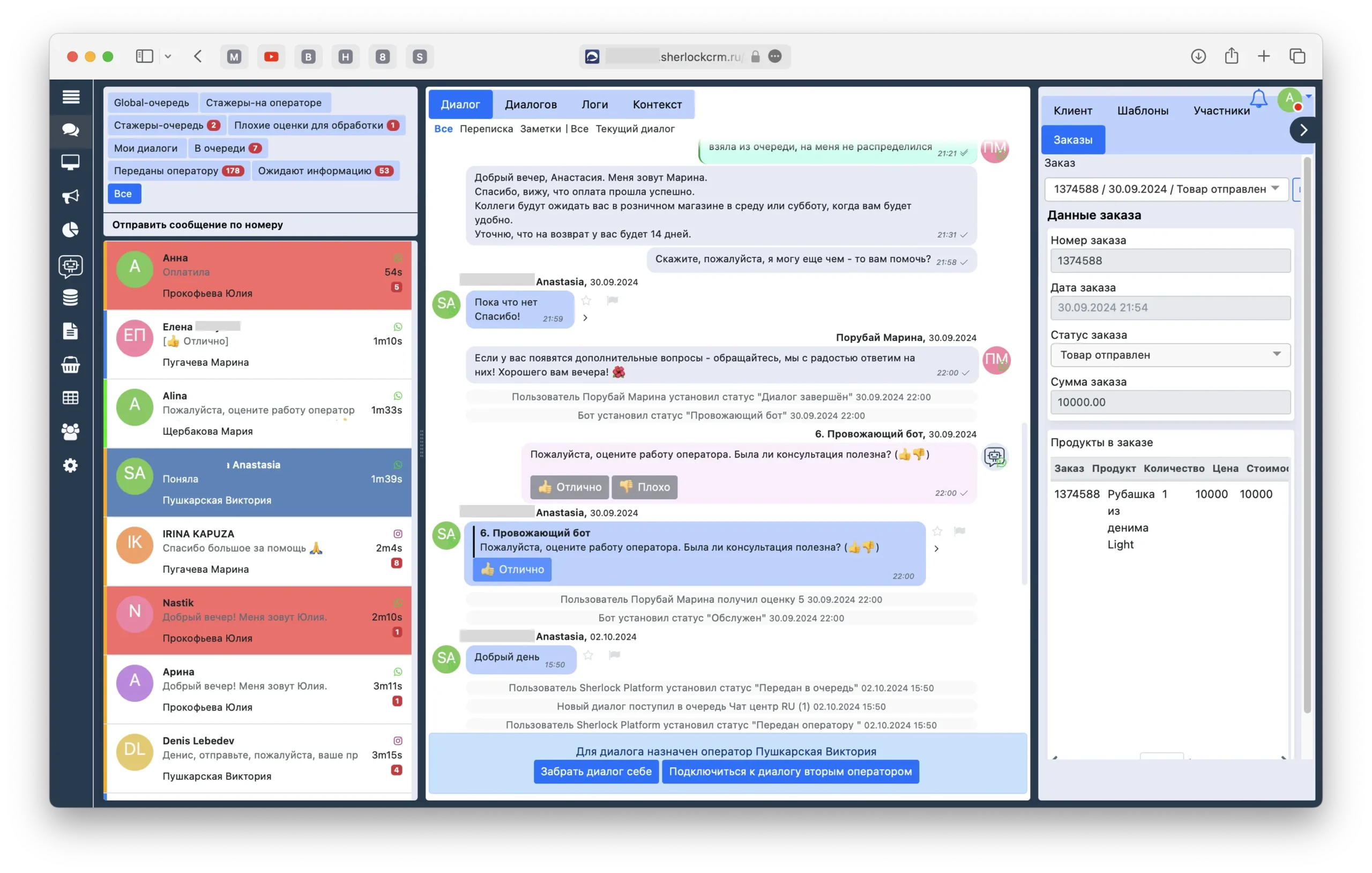Open Denis Lebedev conversation in list
Viewport: 1372px width, 873px height.
click(259, 758)
